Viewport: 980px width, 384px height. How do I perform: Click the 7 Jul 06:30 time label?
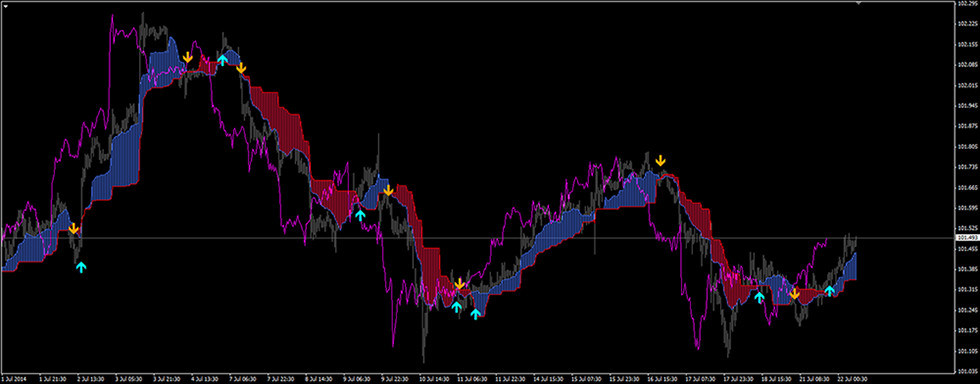(242, 378)
